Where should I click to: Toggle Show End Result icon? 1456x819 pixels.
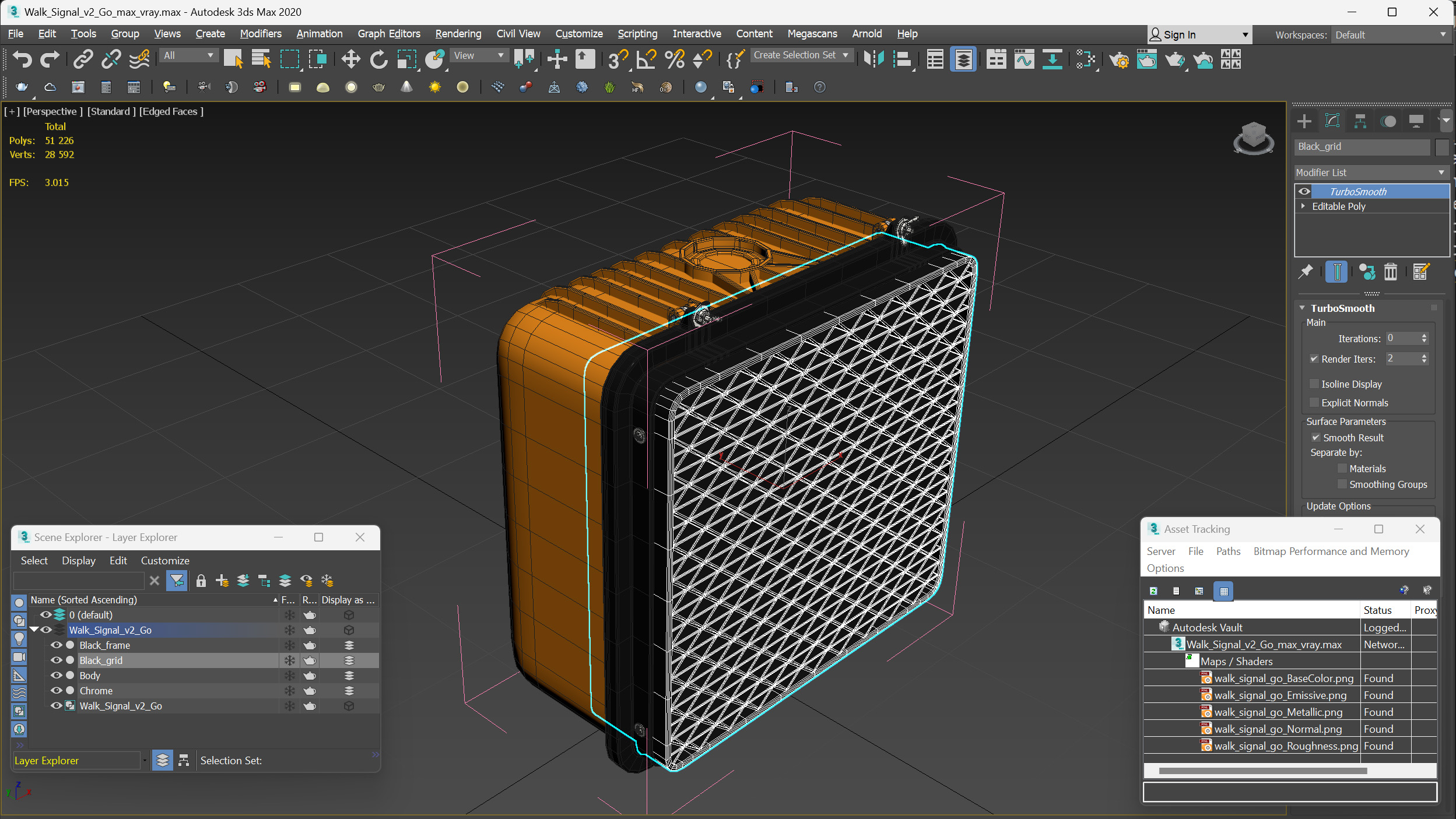click(x=1336, y=272)
